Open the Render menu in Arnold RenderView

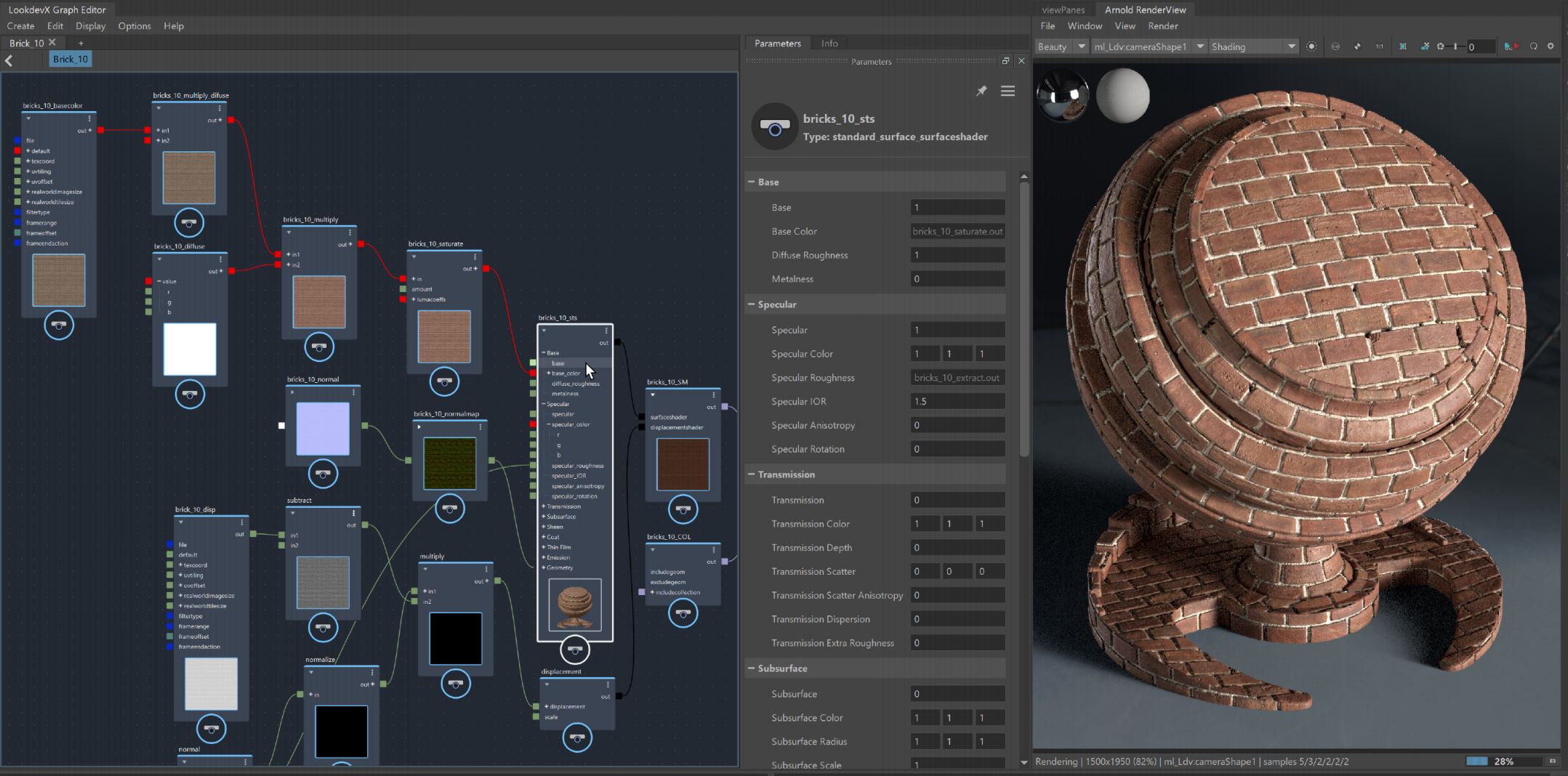tap(1162, 26)
